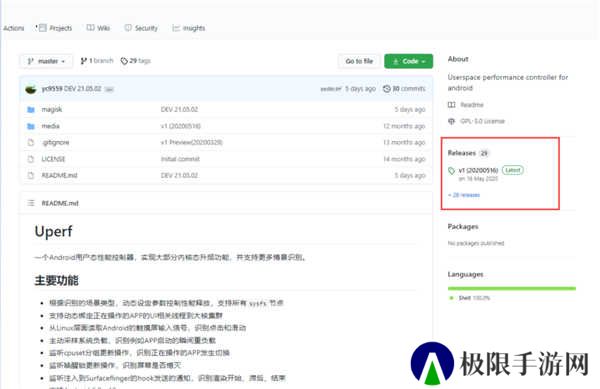Open README.md in the file list

59,175
